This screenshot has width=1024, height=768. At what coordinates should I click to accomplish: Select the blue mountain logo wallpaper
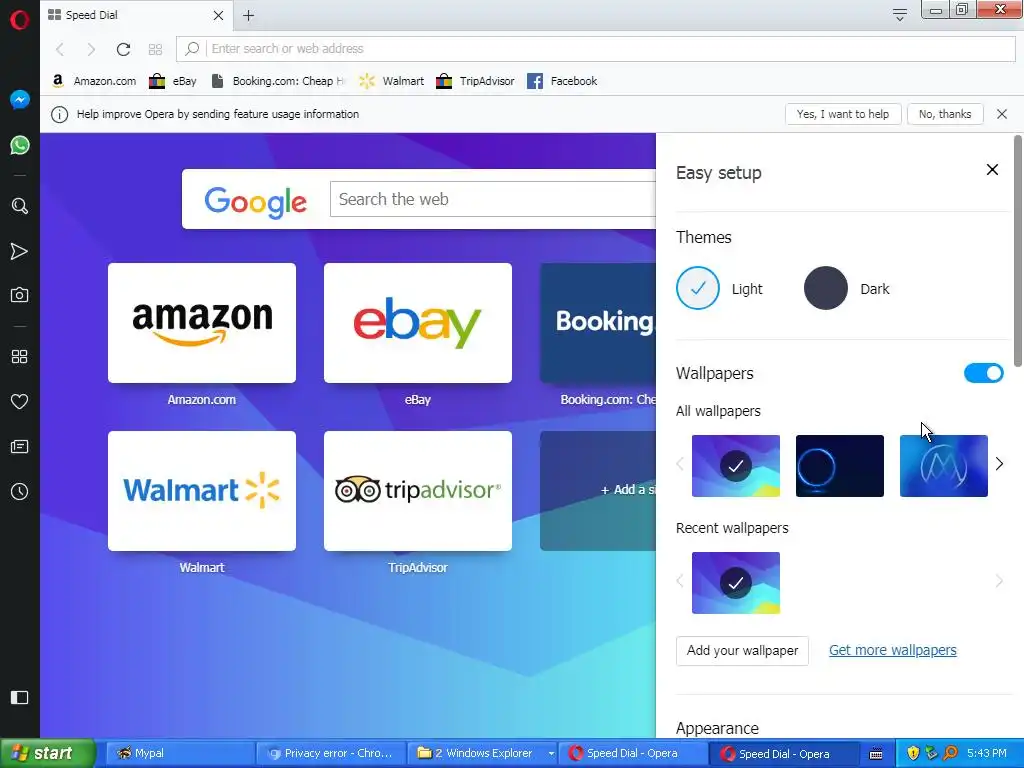click(x=944, y=466)
